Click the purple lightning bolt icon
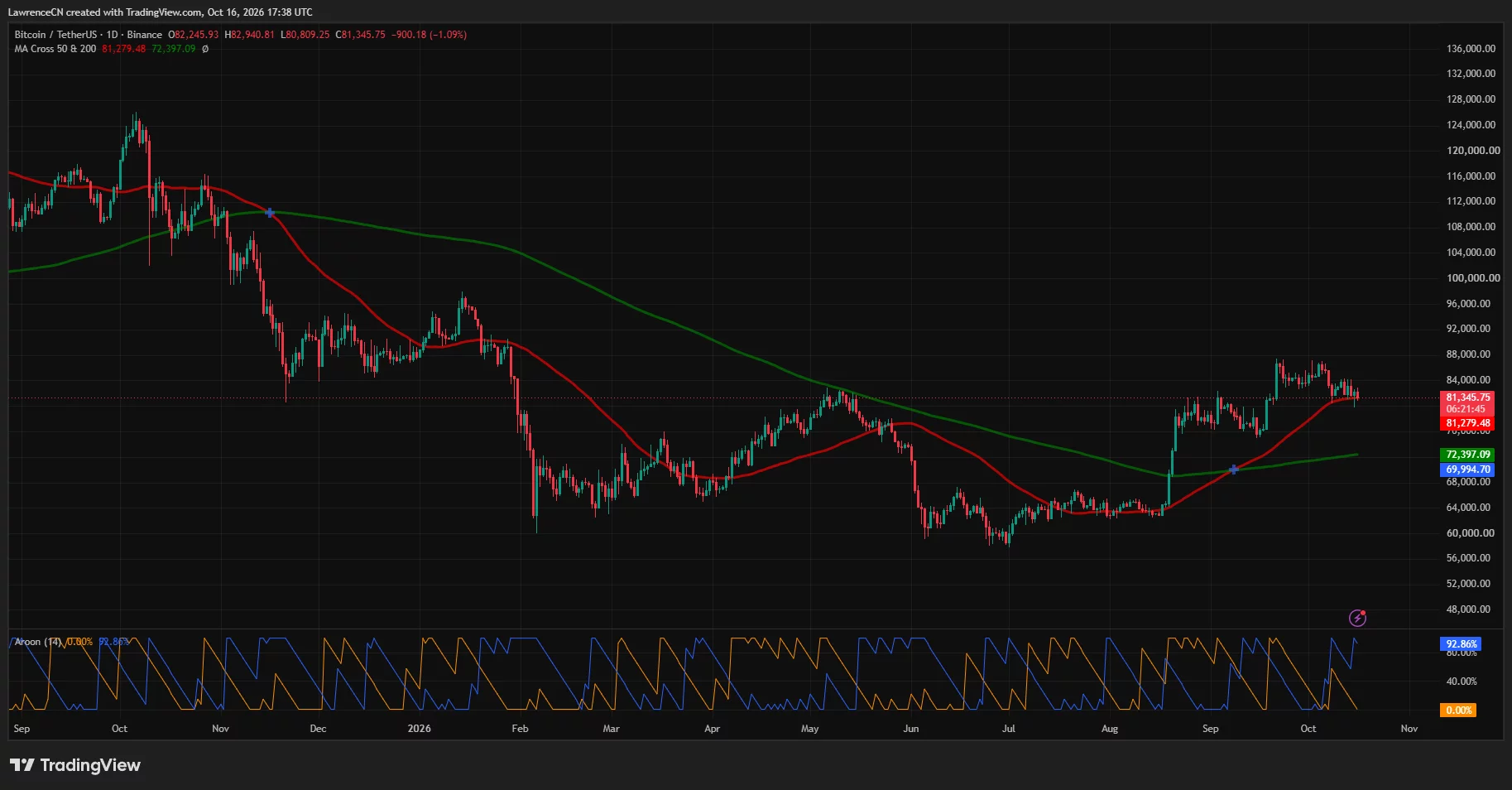1512x790 pixels. pyautogui.click(x=1357, y=618)
